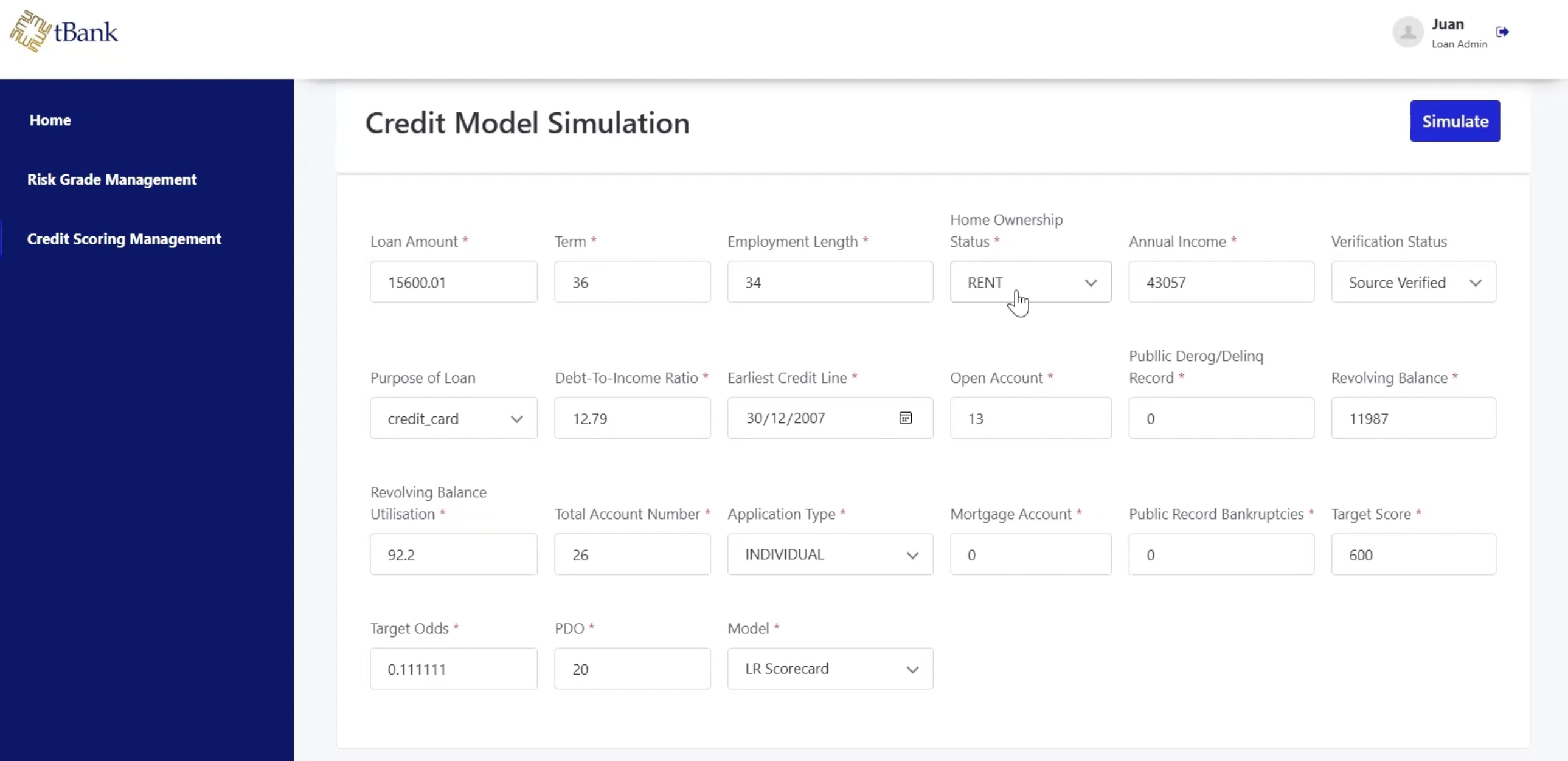The width and height of the screenshot is (1568, 761).
Task: Expand the Model dropdown
Action: (912, 668)
